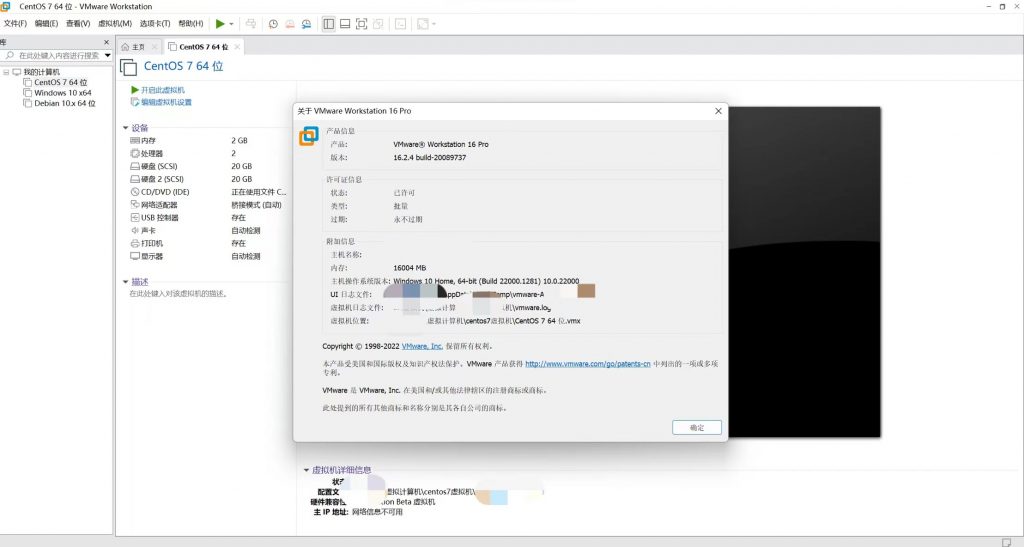Open the 文件(F) menu
Screen dimensions: 1024x547
pyautogui.click(x=15, y=23)
